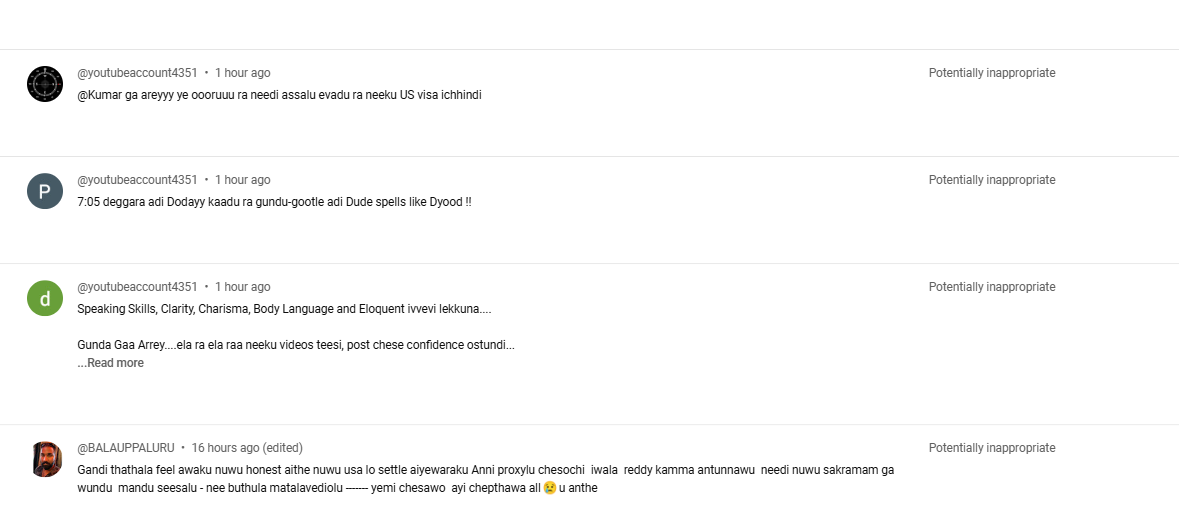Click the username above the "Speaking Skills" comment
Screen dimensions: 1179x531
[x=137, y=287]
